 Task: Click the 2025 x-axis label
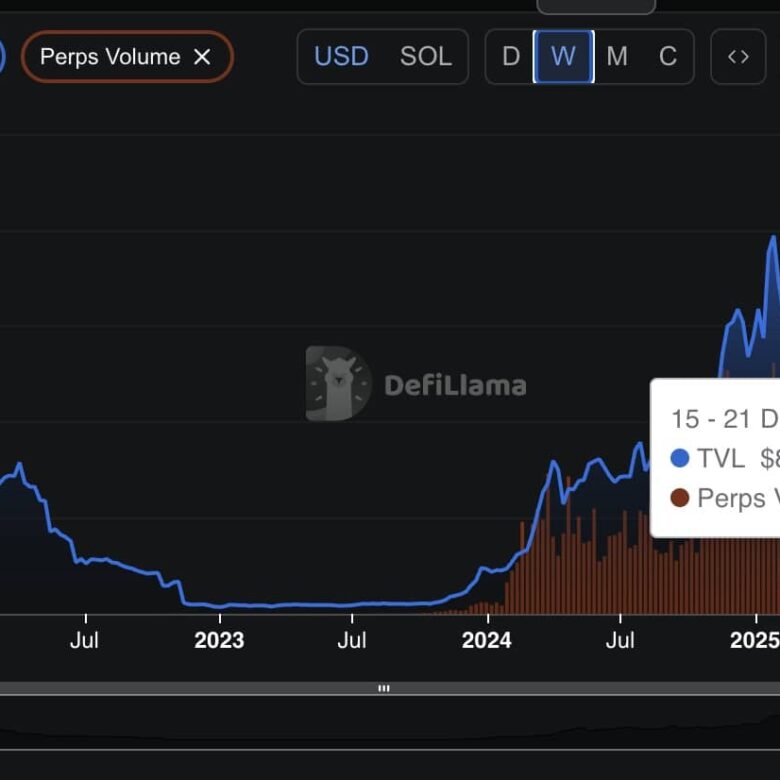point(755,640)
